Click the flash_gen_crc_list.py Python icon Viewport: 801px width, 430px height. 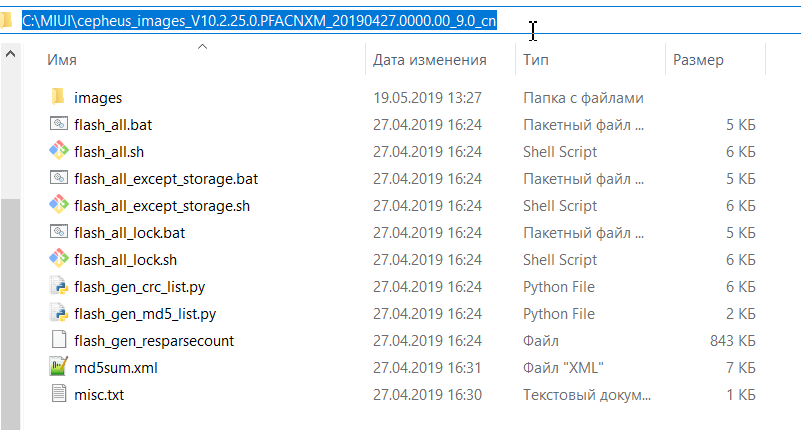point(58,287)
